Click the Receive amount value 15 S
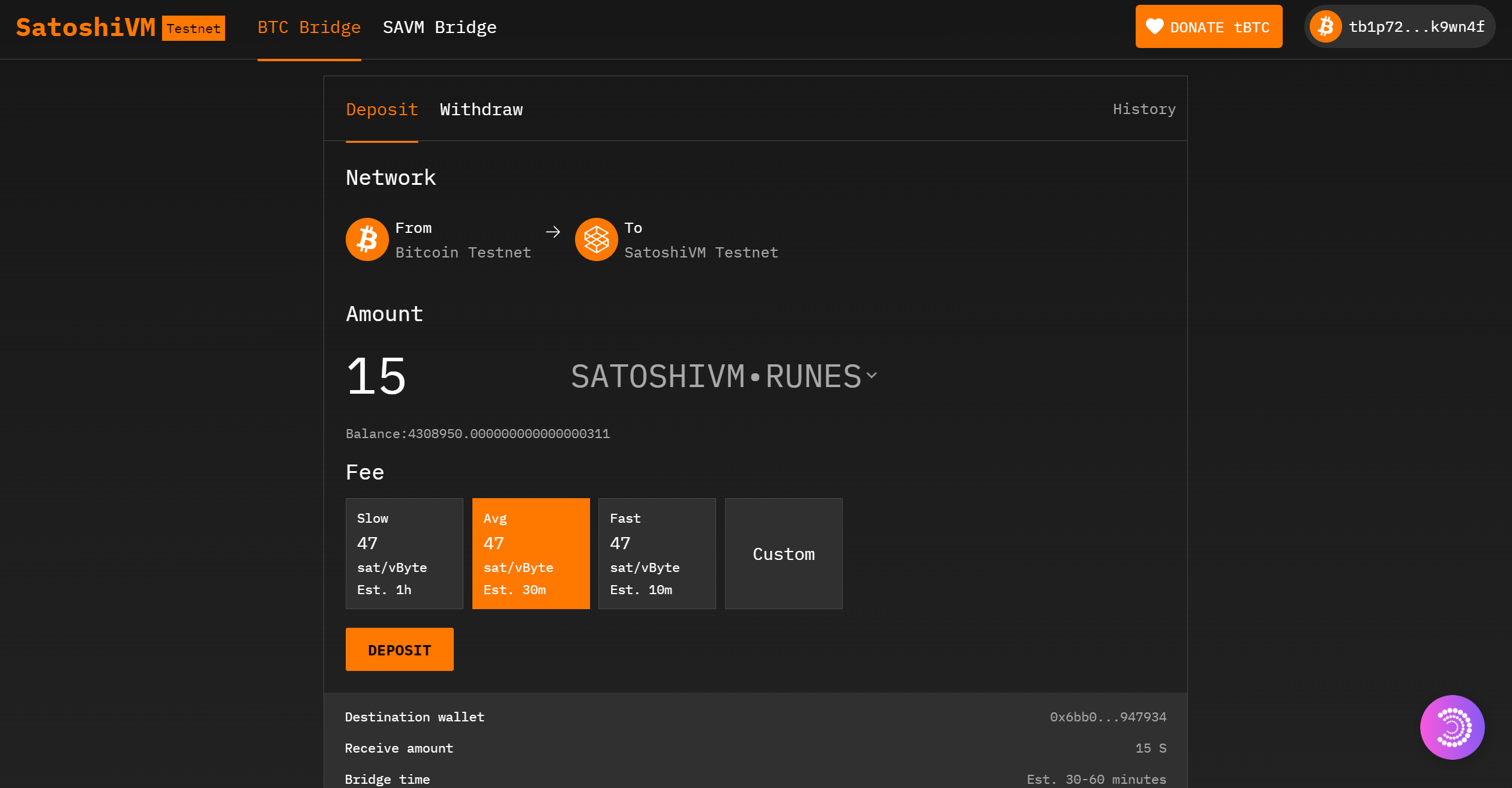 1151,748
